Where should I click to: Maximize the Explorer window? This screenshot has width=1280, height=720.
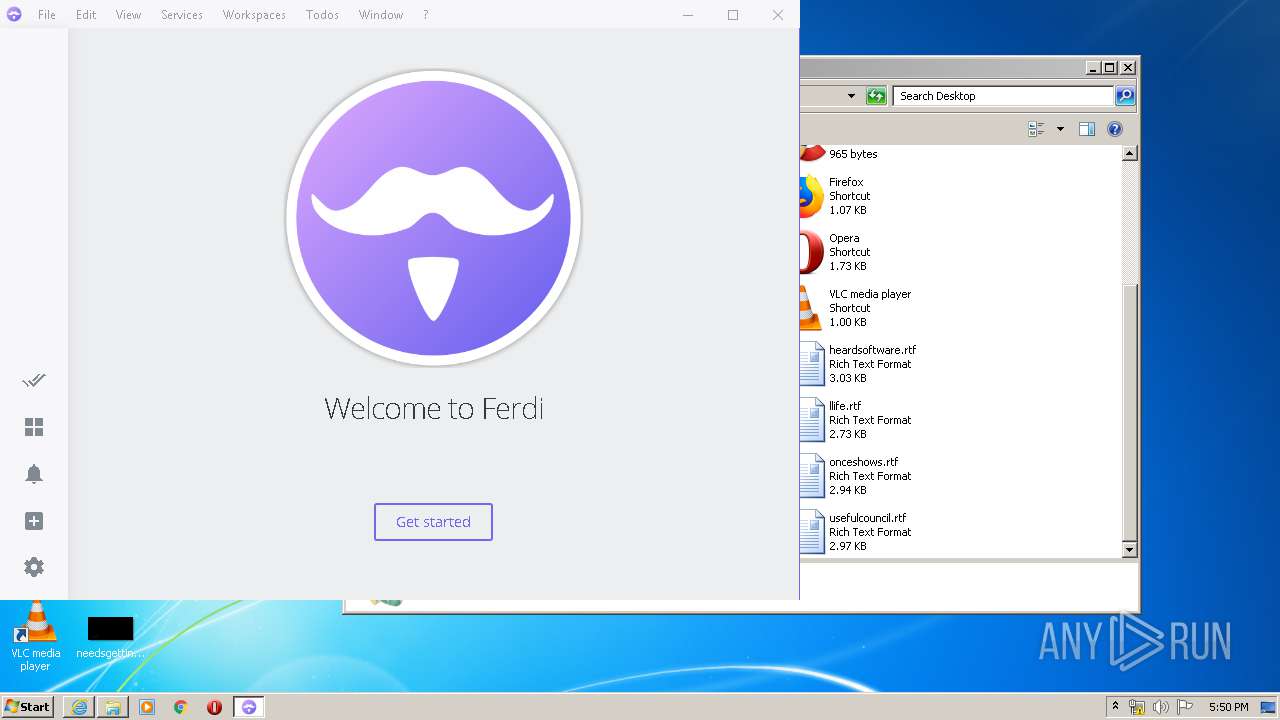(1110, 68)
